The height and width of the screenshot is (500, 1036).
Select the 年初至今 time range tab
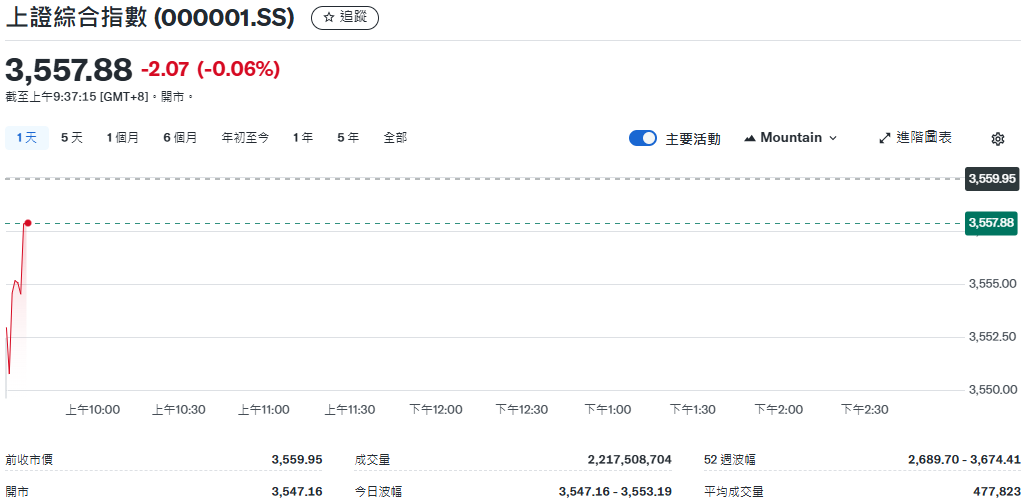[245, 138]
